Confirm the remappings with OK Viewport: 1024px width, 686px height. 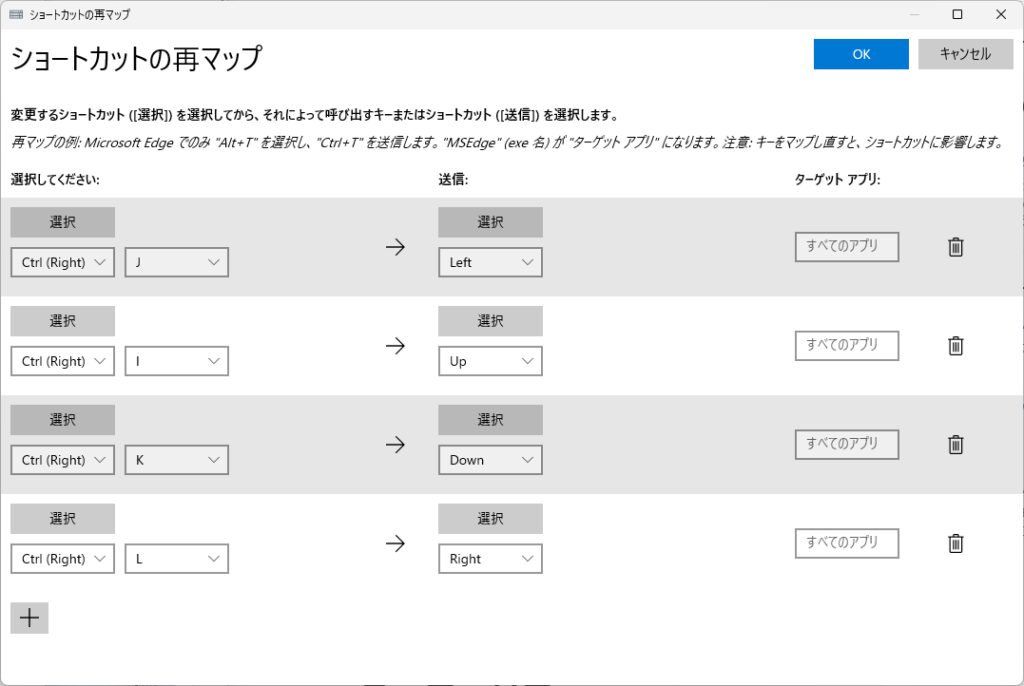(861, 54)
